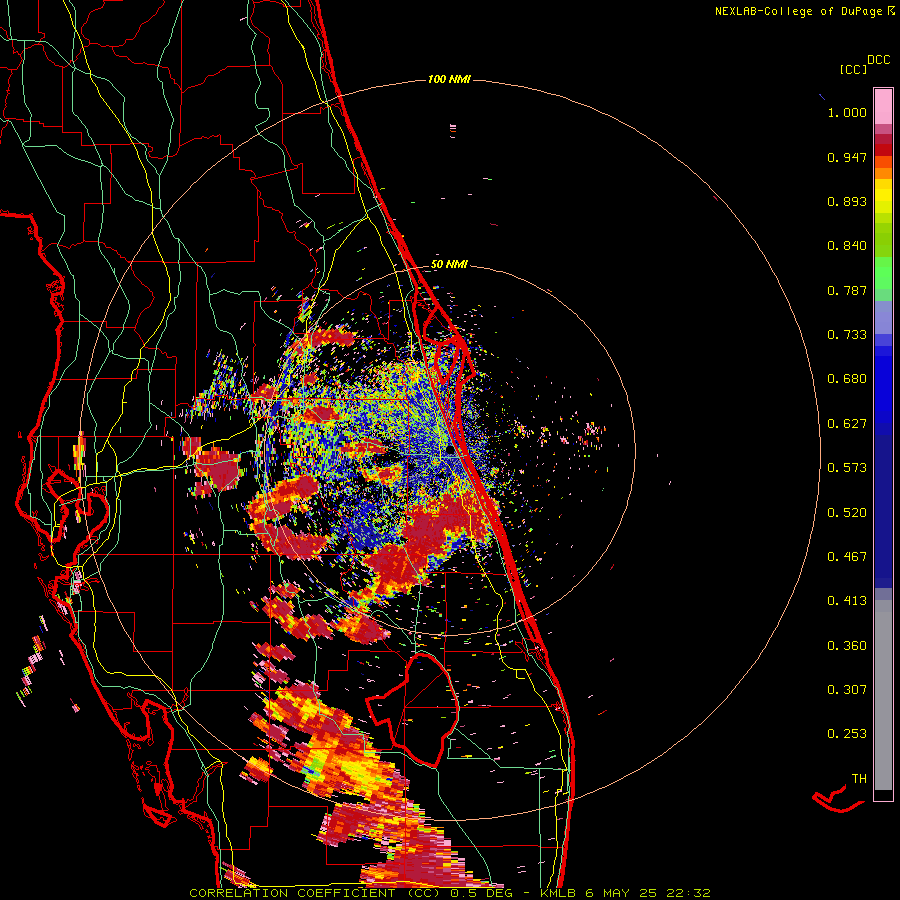Click the 0.680 color scale value

(847, 379)
